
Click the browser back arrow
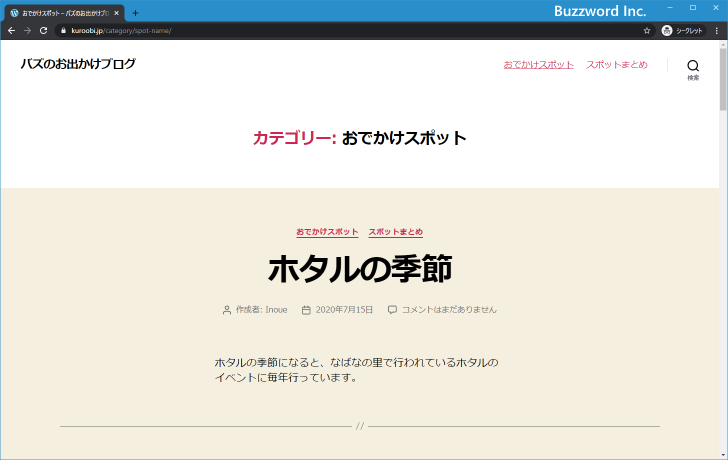point(11,31)
